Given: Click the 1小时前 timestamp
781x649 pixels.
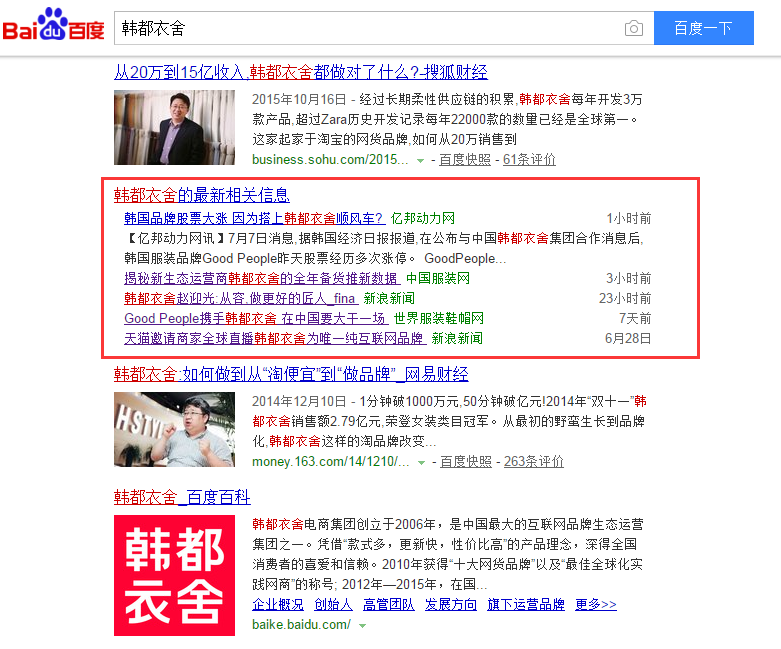Looking at the screenshot, I should (x=629, y=218).
